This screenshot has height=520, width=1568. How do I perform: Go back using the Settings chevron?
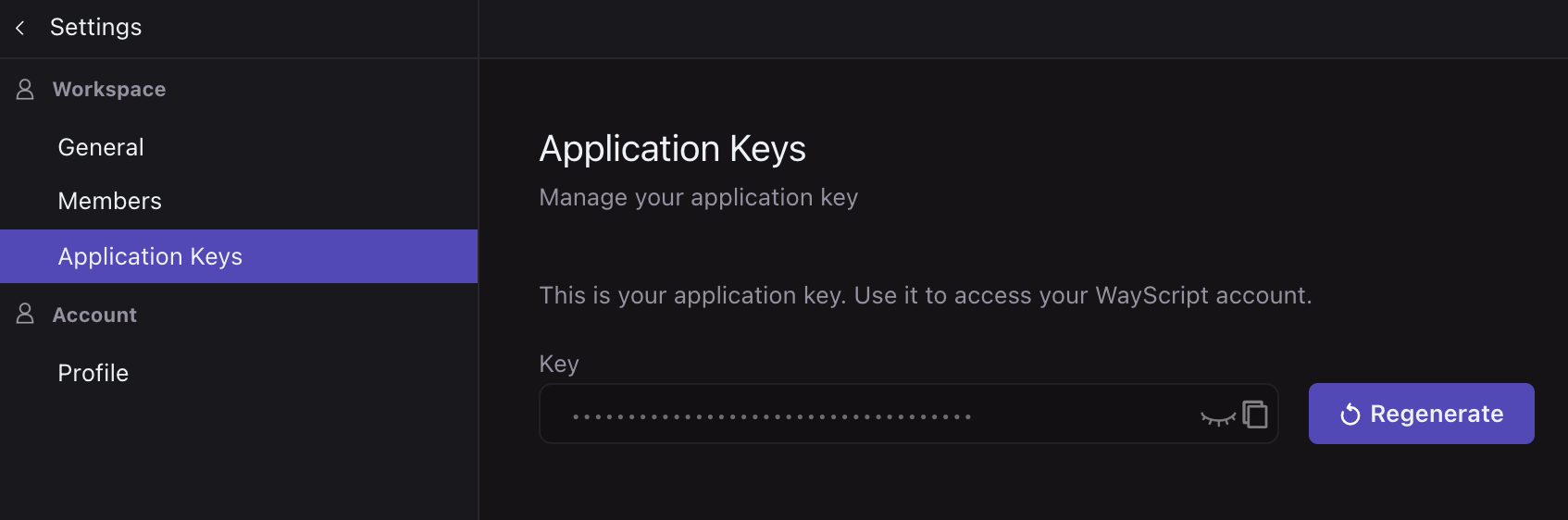(20, 28)
